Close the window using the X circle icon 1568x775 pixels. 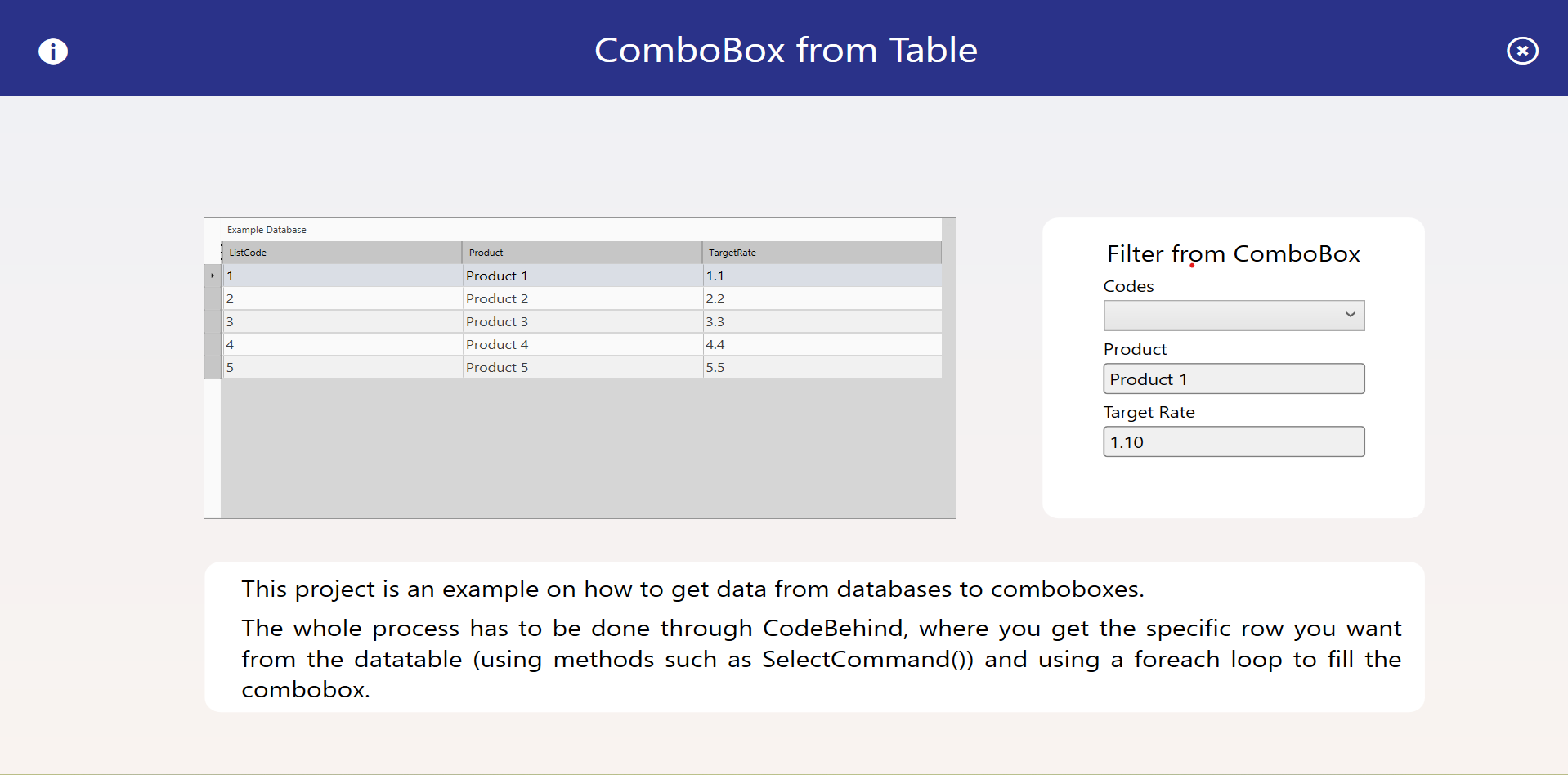1521,51
